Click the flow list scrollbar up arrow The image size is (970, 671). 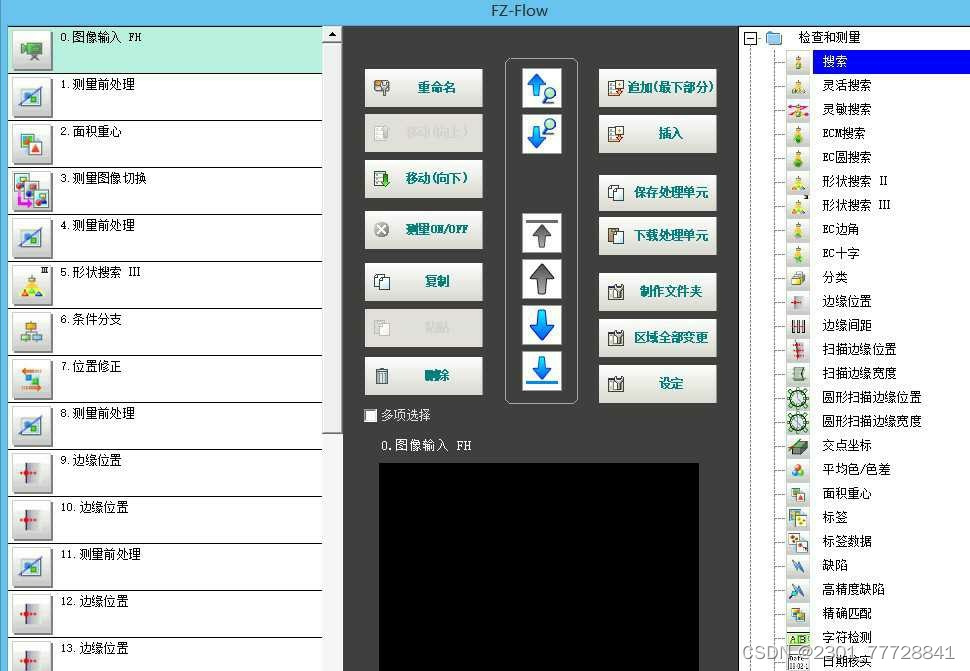point(332,32)
